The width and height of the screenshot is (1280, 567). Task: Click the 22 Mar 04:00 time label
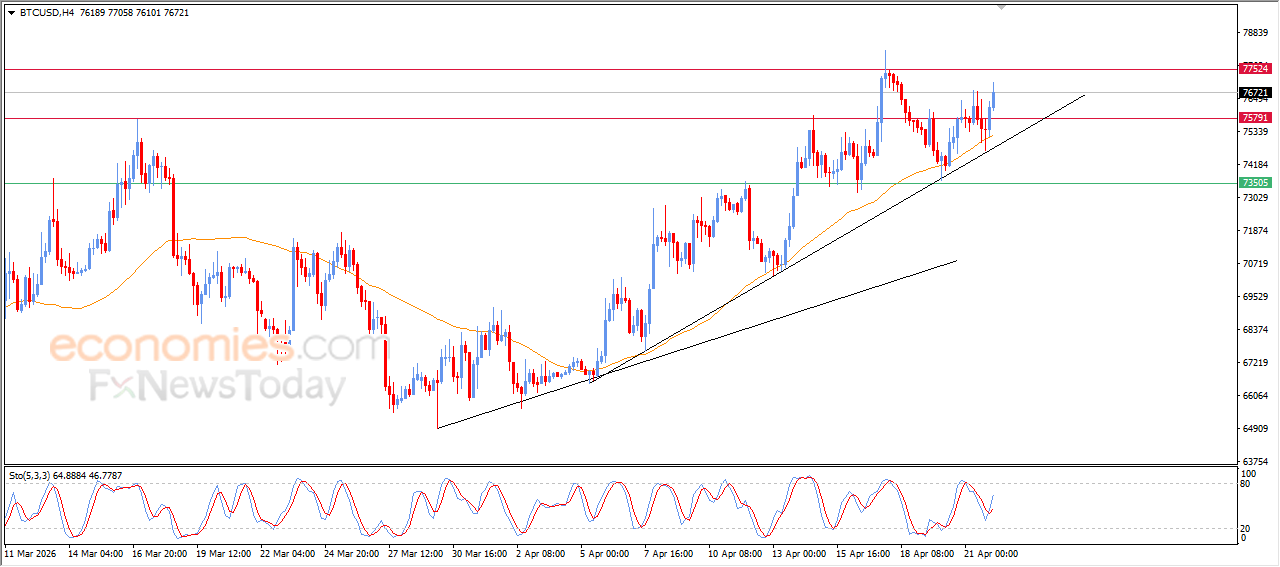[289, 553]
